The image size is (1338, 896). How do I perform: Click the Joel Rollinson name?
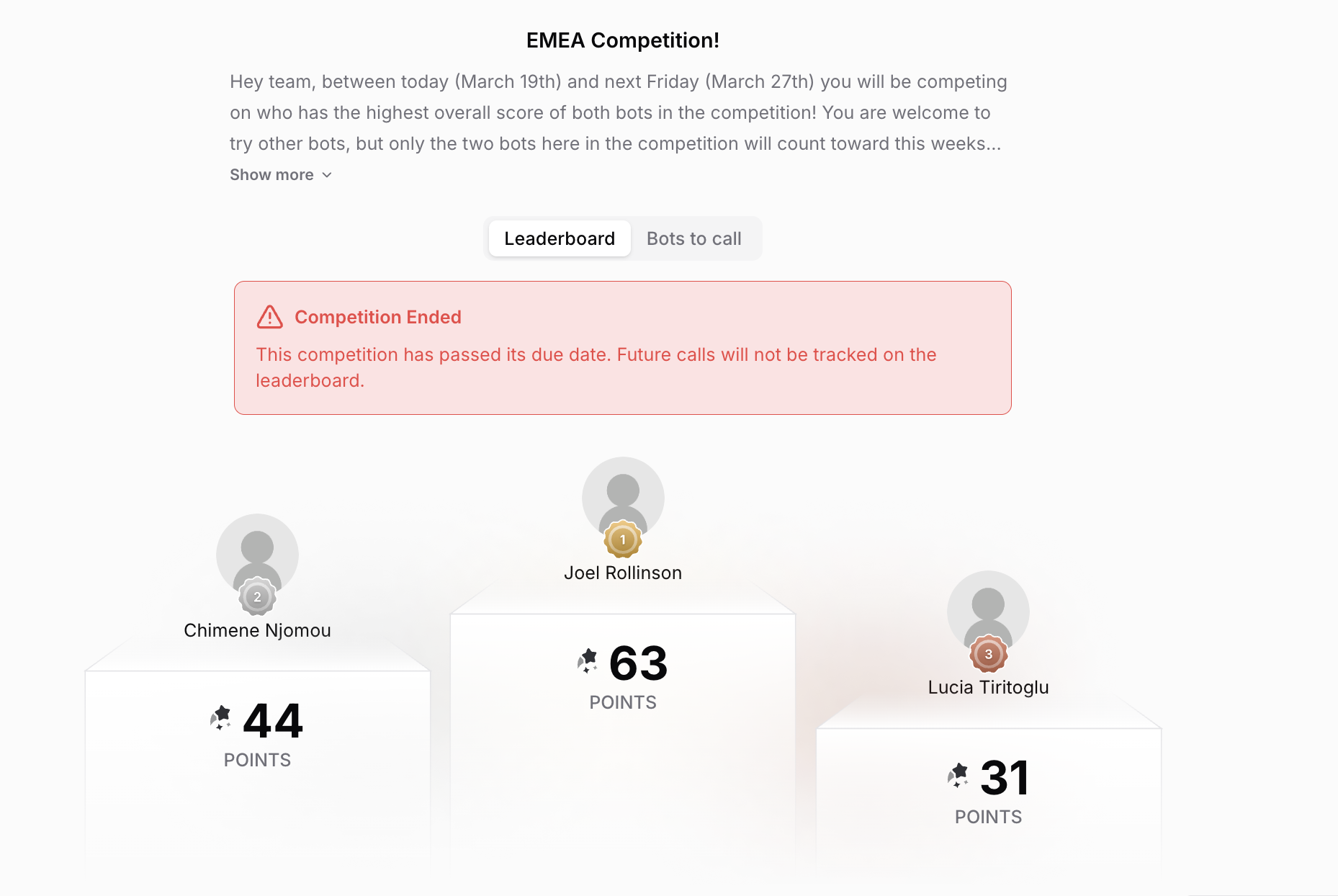pyautogui.click(x=623, y=573)
